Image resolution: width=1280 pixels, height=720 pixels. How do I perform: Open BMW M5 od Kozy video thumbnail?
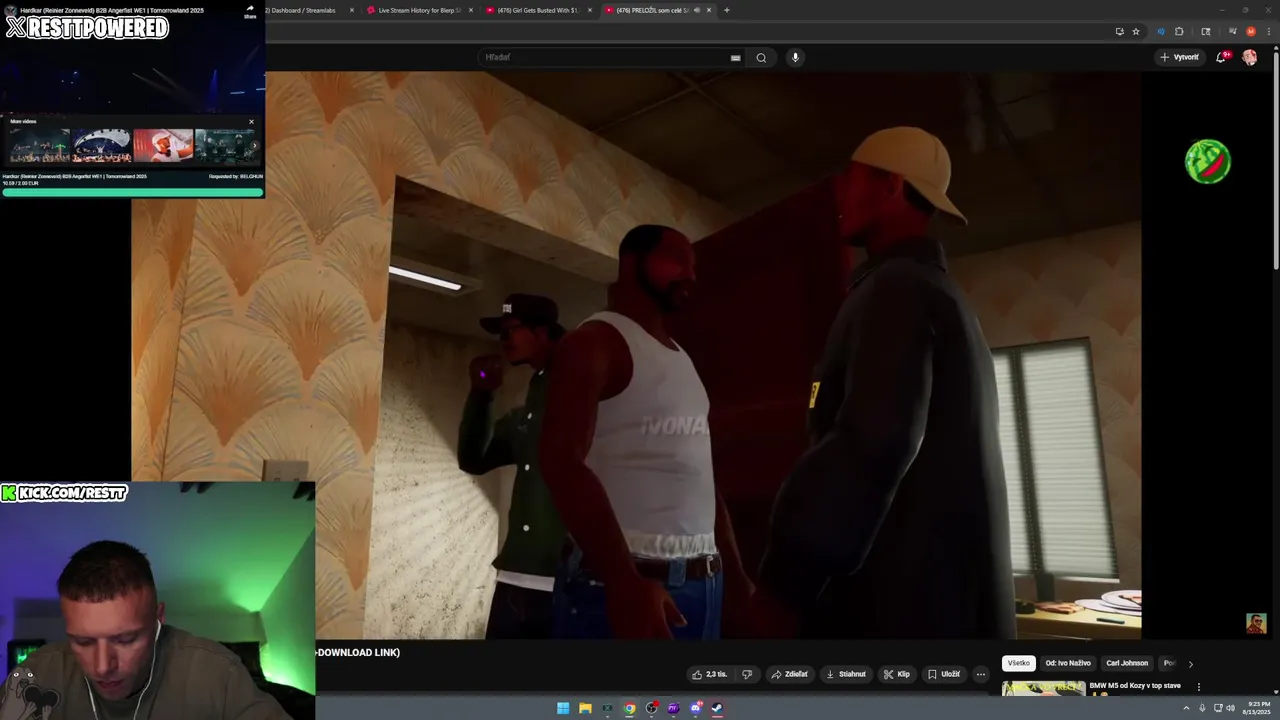click(1043, 688)
